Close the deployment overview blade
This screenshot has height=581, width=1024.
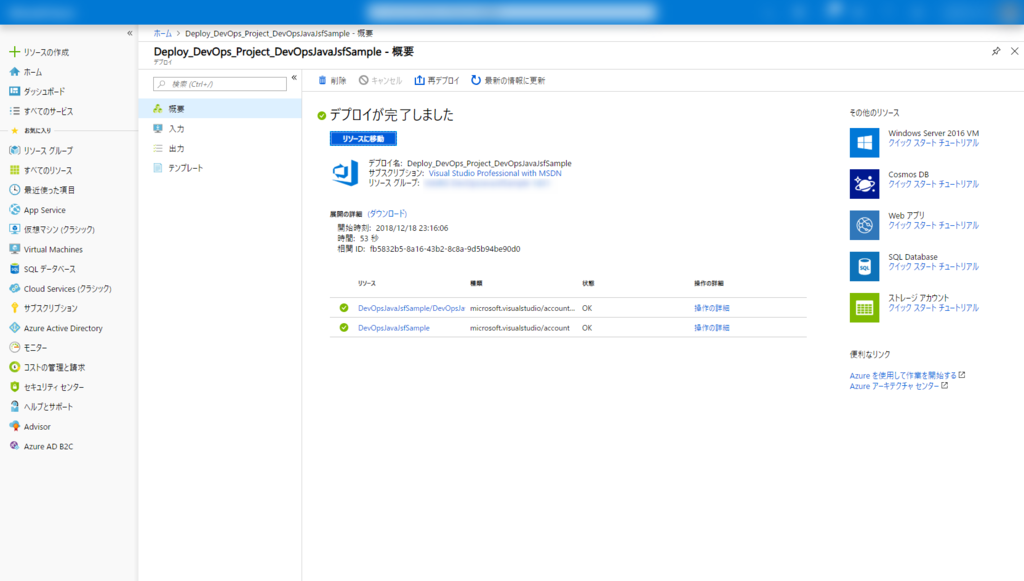coord(1014,51)
